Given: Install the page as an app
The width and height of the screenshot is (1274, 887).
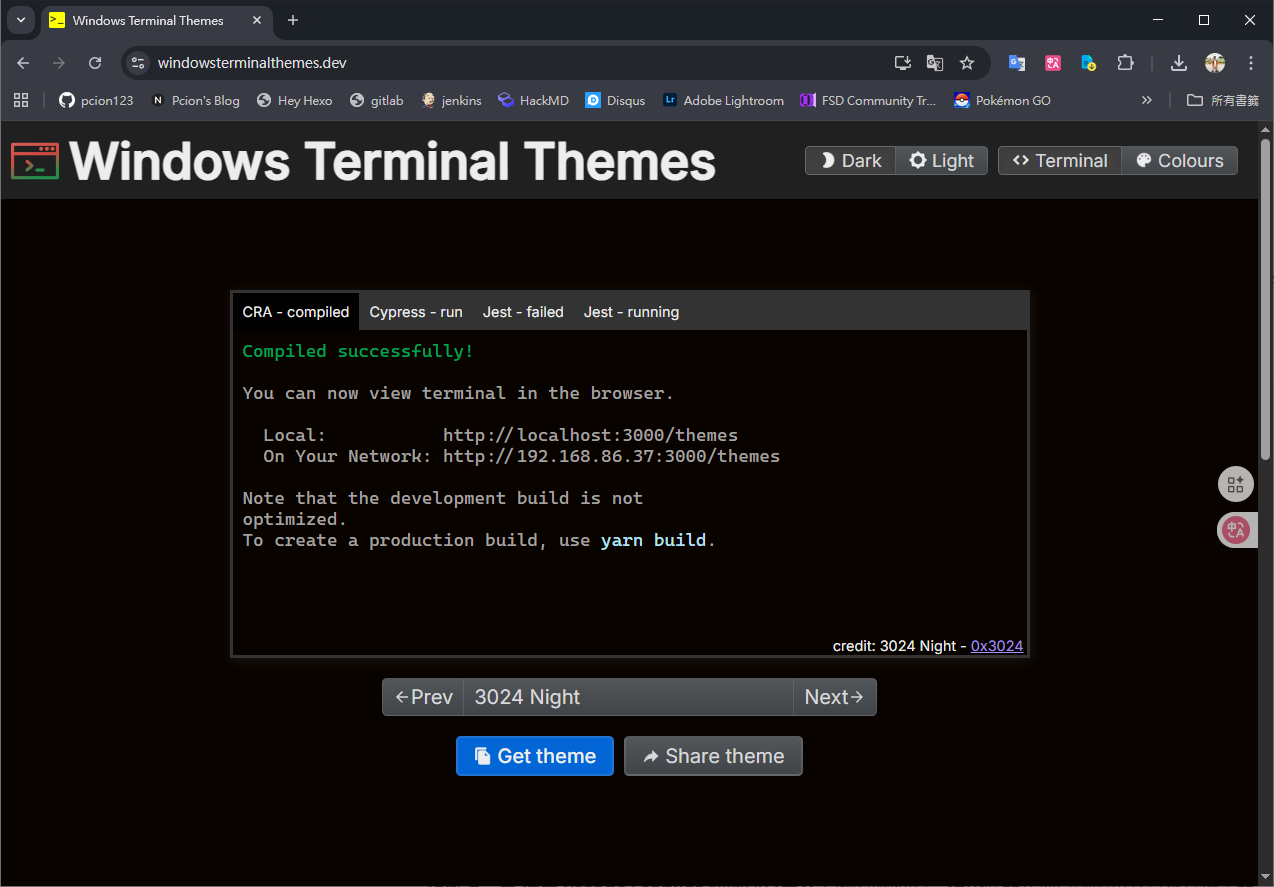Looking at the screenshot, I should 903,63.
